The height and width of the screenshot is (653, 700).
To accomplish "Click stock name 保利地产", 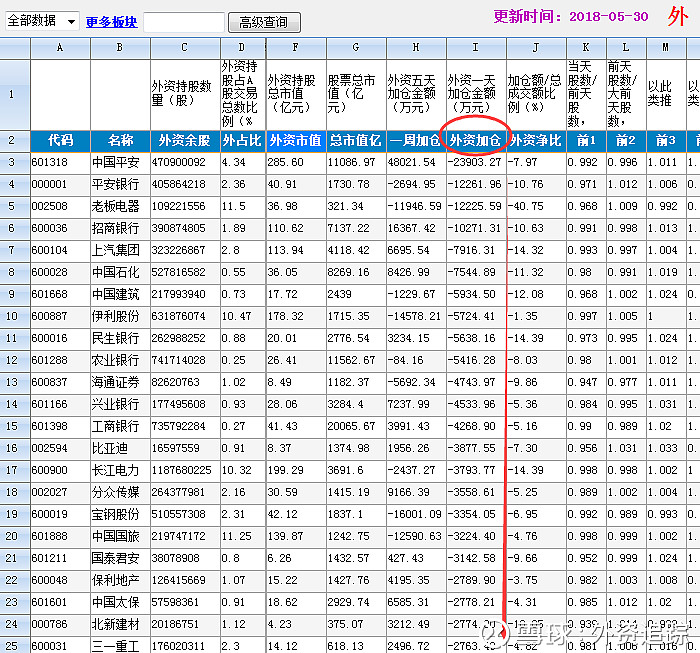I will (x=115, y=580).
